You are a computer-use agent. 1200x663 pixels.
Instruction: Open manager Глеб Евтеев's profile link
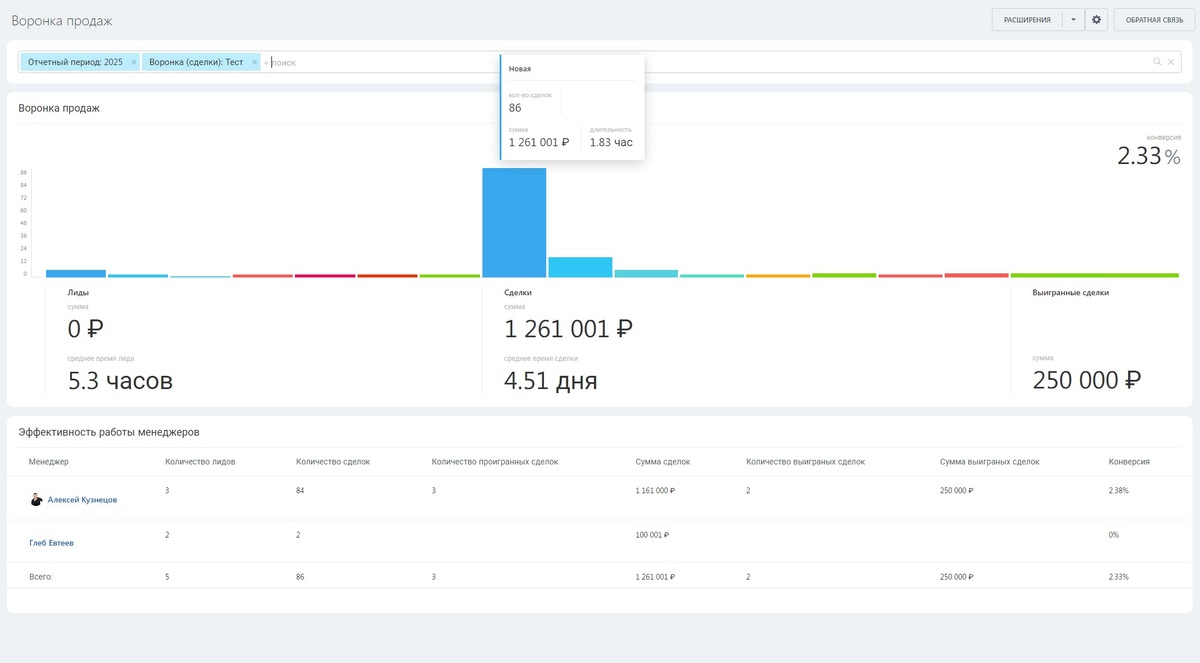[51, 543]
